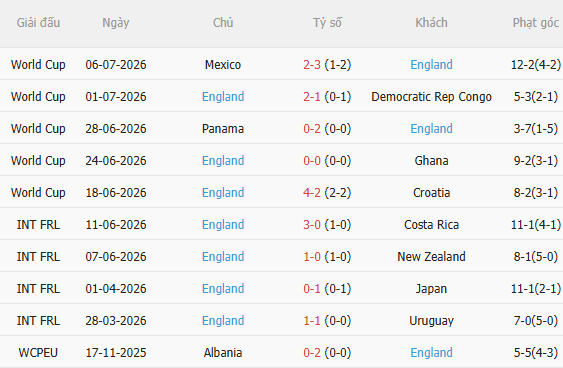Open the 4-2 score against Croatia
The height and width of the screenshot is (368, 563).
pyautogui.click(x=312, y=192)
